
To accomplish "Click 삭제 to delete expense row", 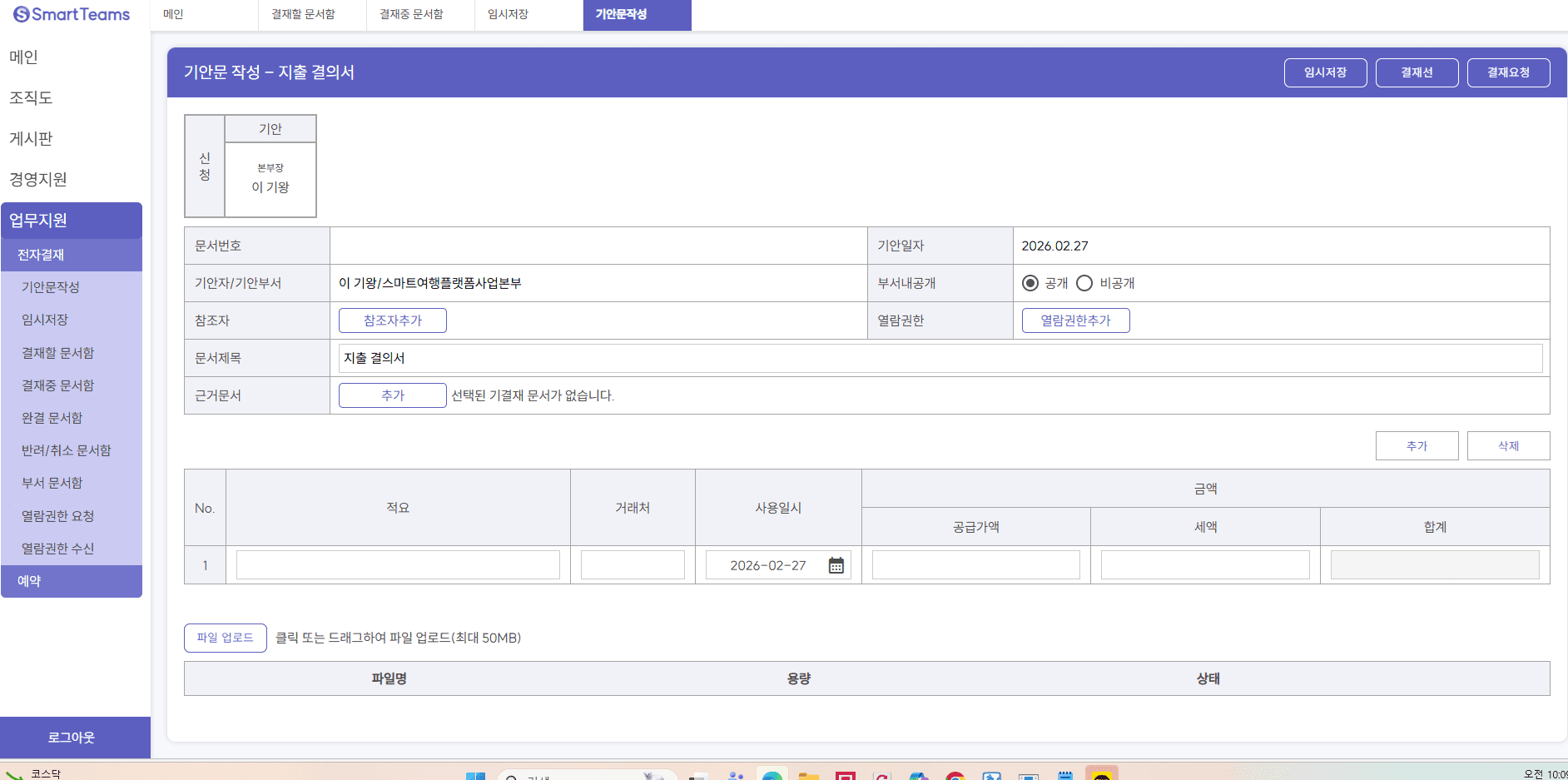I will pyautogui.click(x=1508, y=445).
